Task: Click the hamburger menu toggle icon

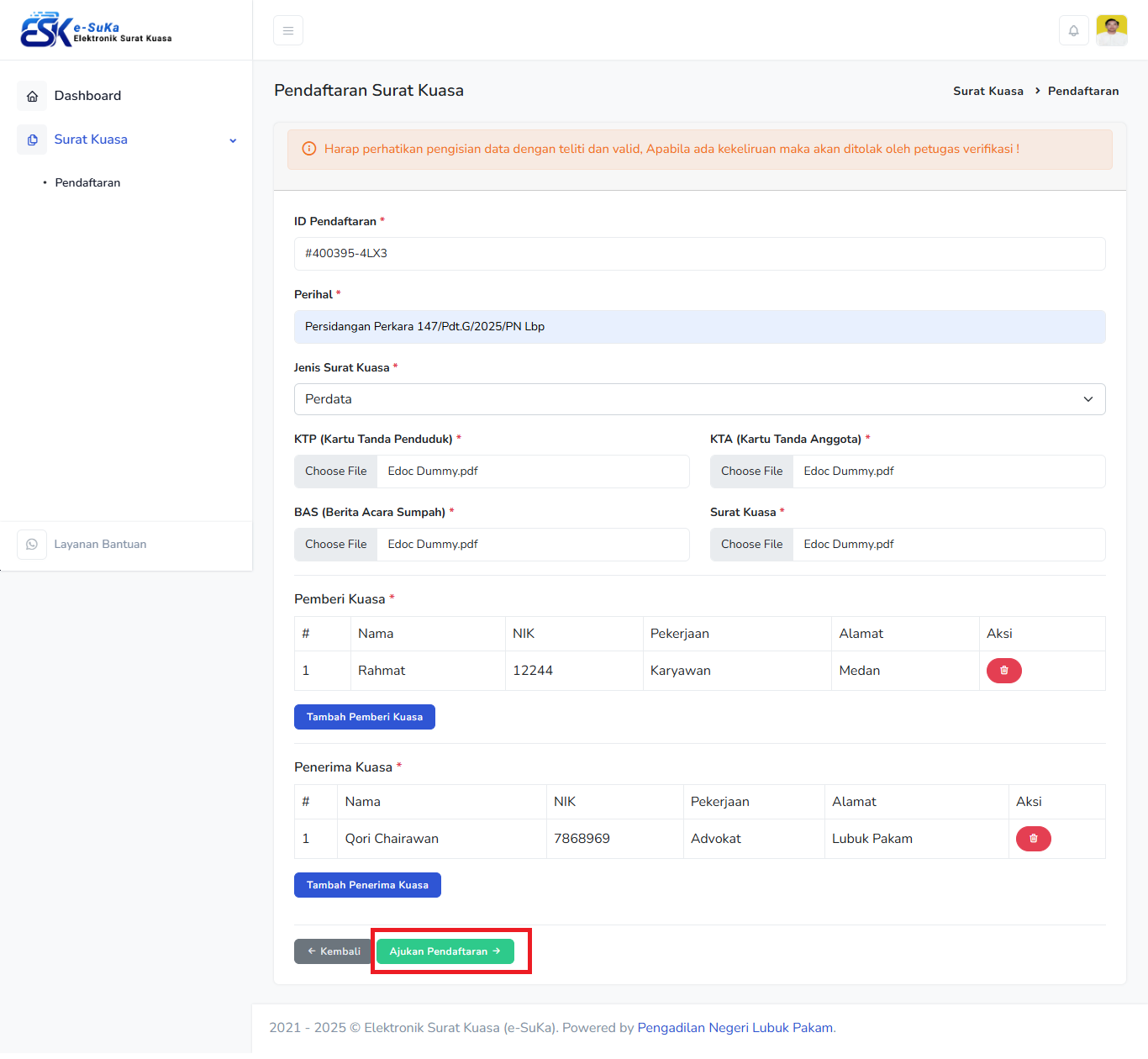Action: coord(287,31)
